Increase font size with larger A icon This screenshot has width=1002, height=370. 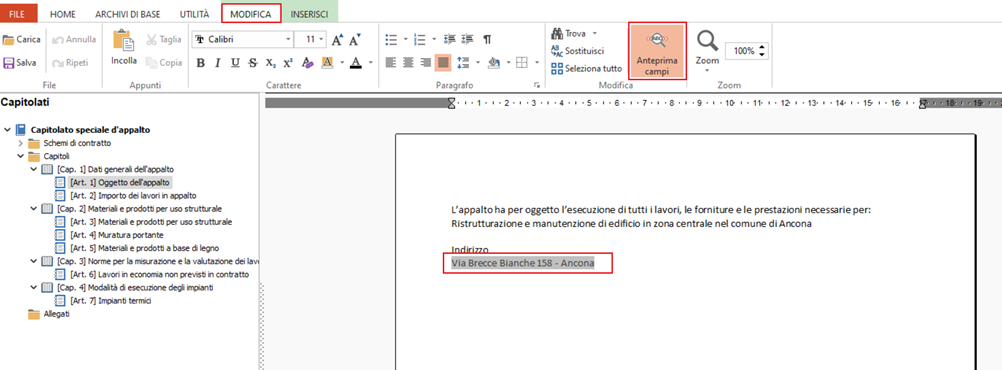click(x=337, y=40)
